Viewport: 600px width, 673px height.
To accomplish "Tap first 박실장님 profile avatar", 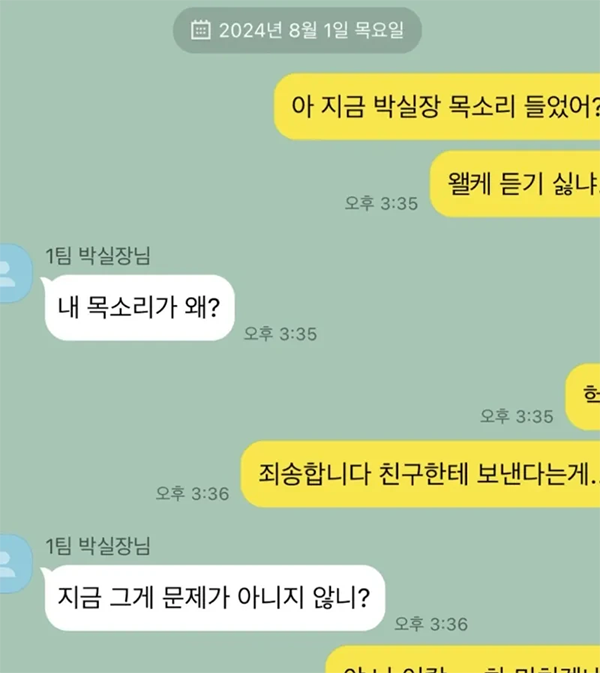I will click(x=15, y=273).
